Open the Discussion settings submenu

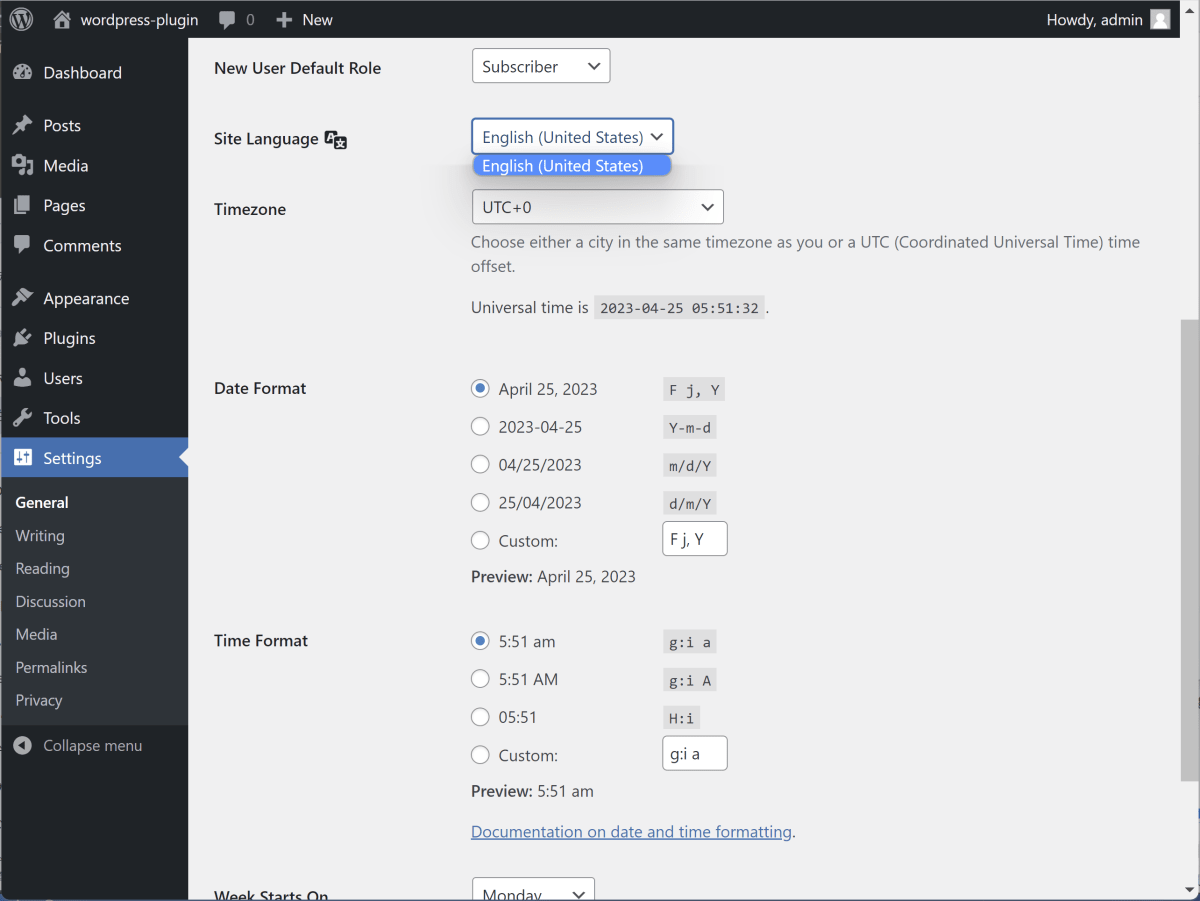click(x=51, y=602)
